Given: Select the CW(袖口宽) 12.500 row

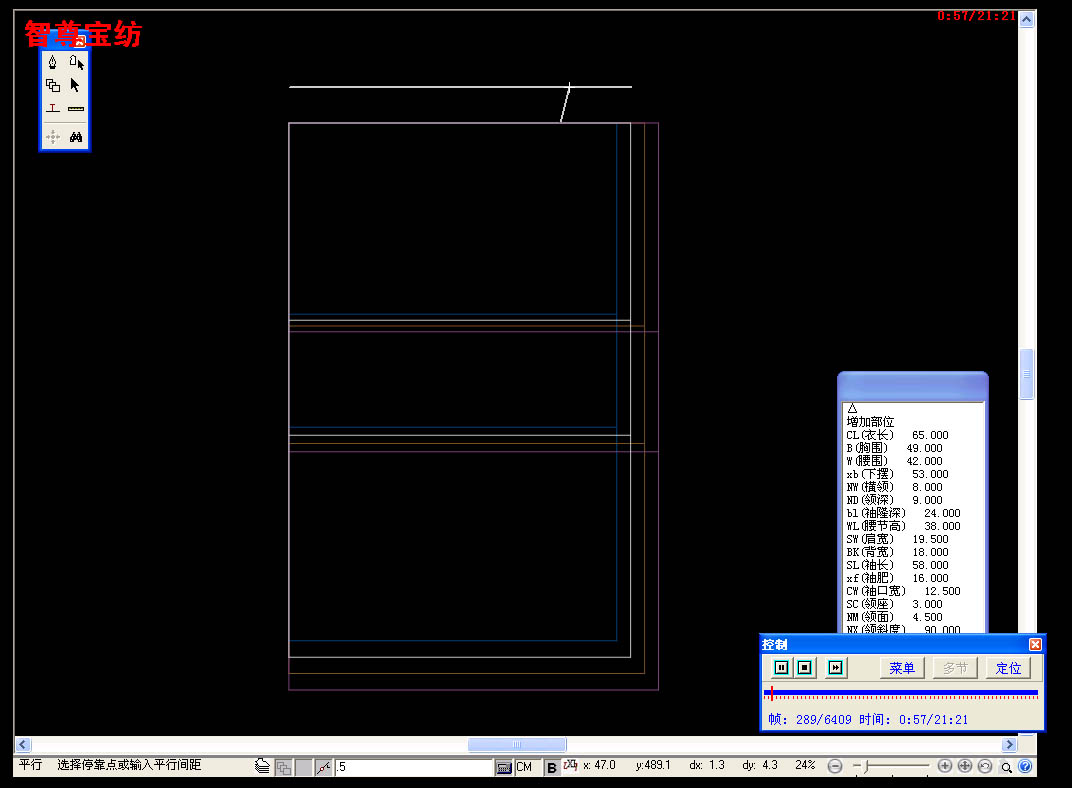Looking at the screenshot, I should click(x=903, y=590).
